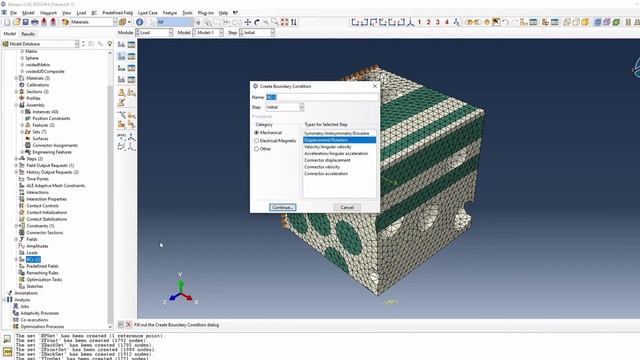The height and width of the screenshot is (360, 640).
Task: Click the message area icon beside the log
Action: 7,339
